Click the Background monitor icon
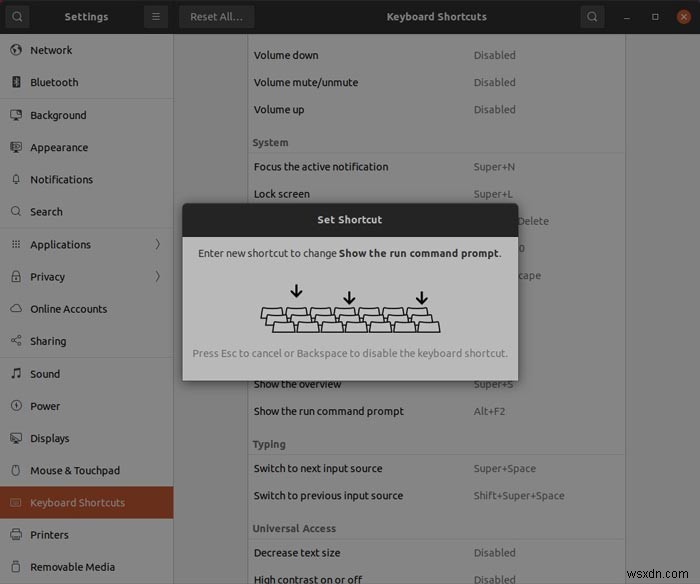Viewport: 700px width, 584px height. click(x=16, y=115)
